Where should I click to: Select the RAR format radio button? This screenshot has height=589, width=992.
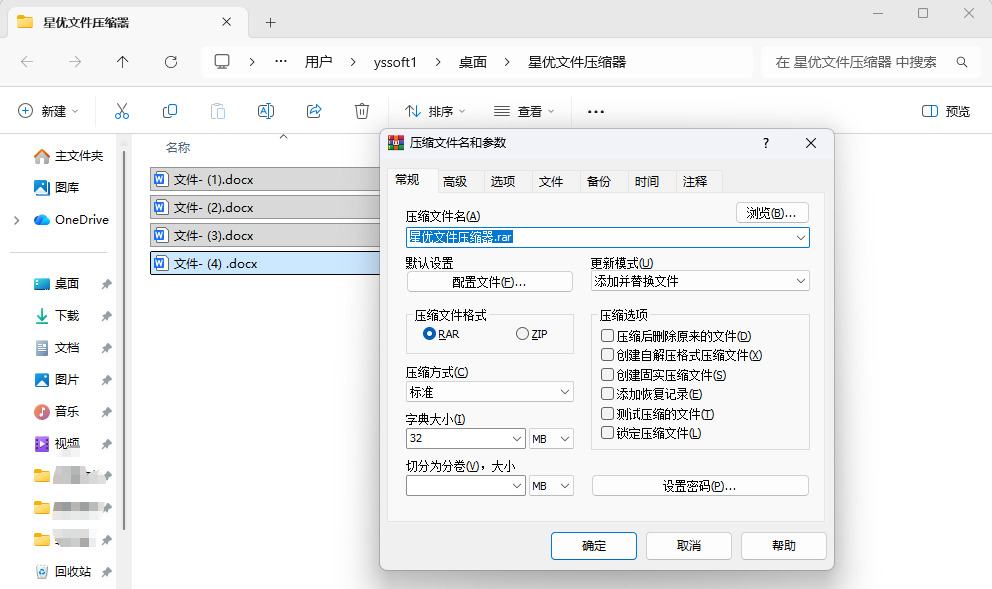tap(429, 333)
